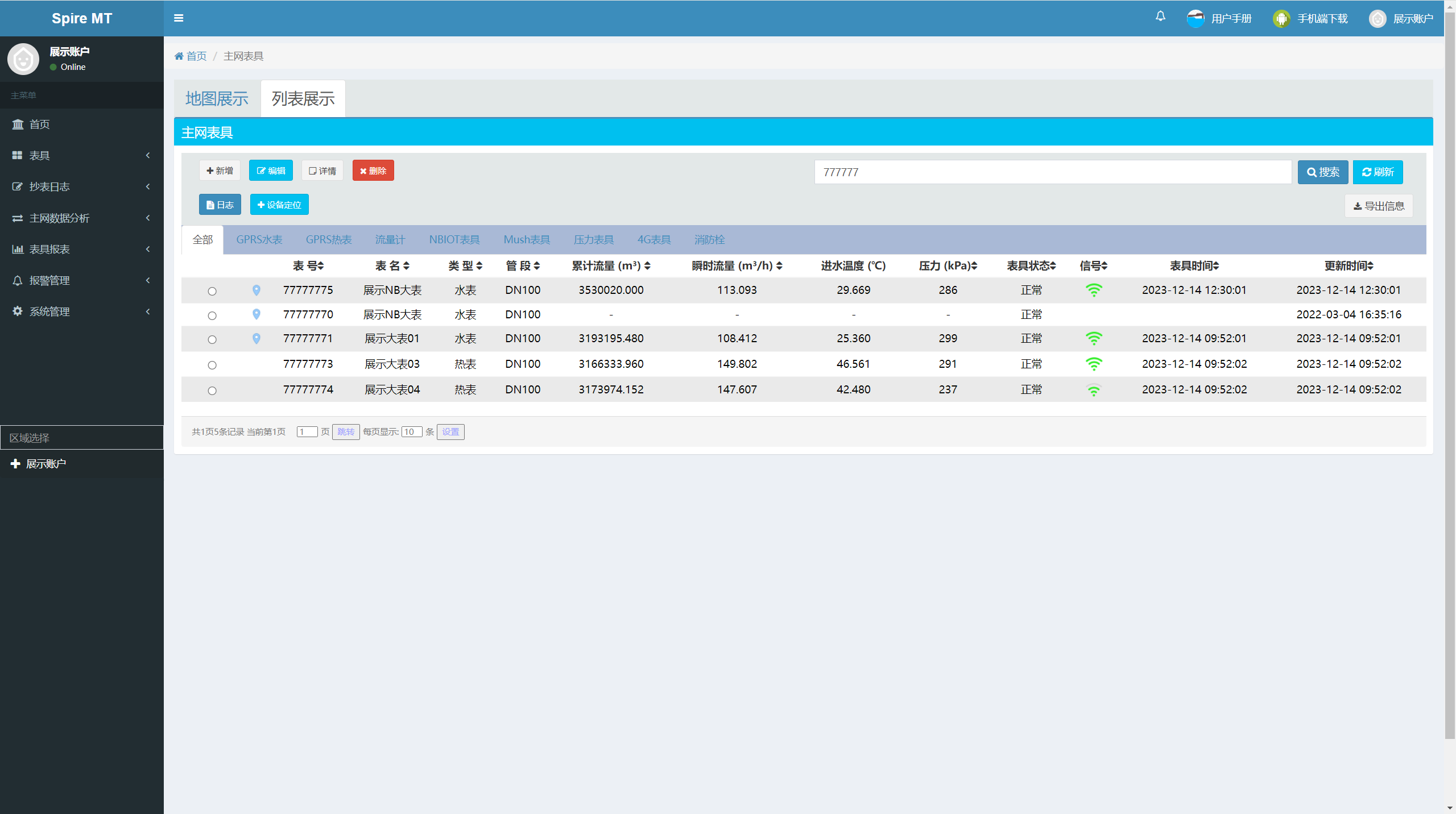This screenshot has width=1456, height=814.
Task: Click location pin for meter 77777775
Action: [257, 290]
